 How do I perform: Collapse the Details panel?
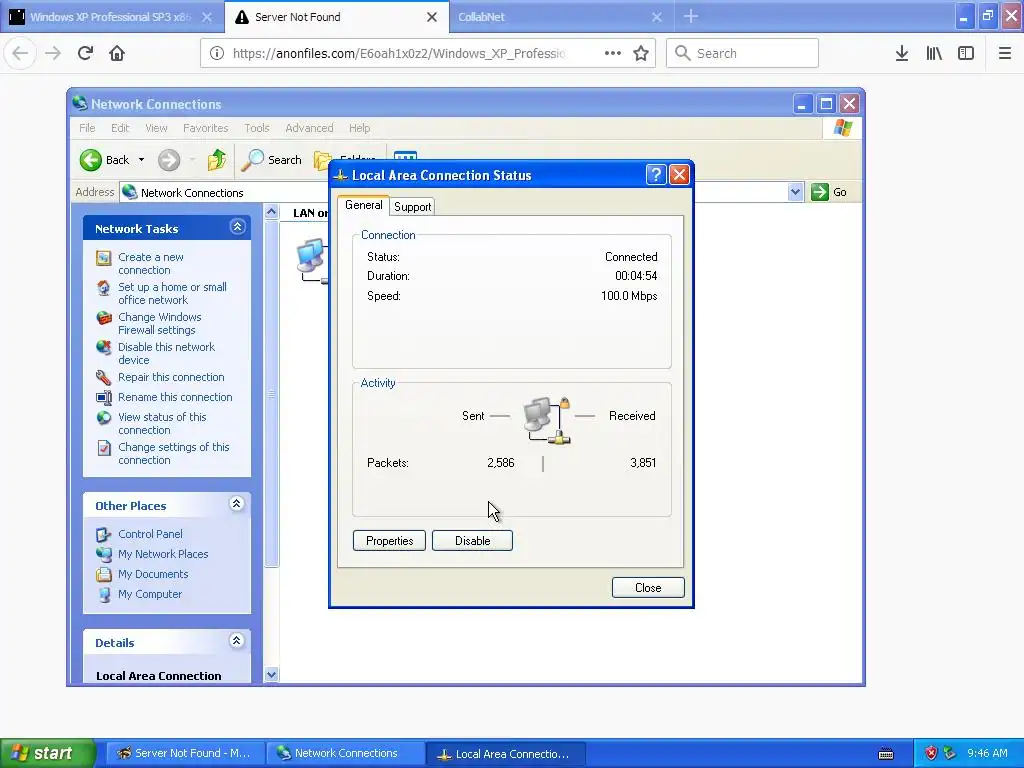click(236, 641)
